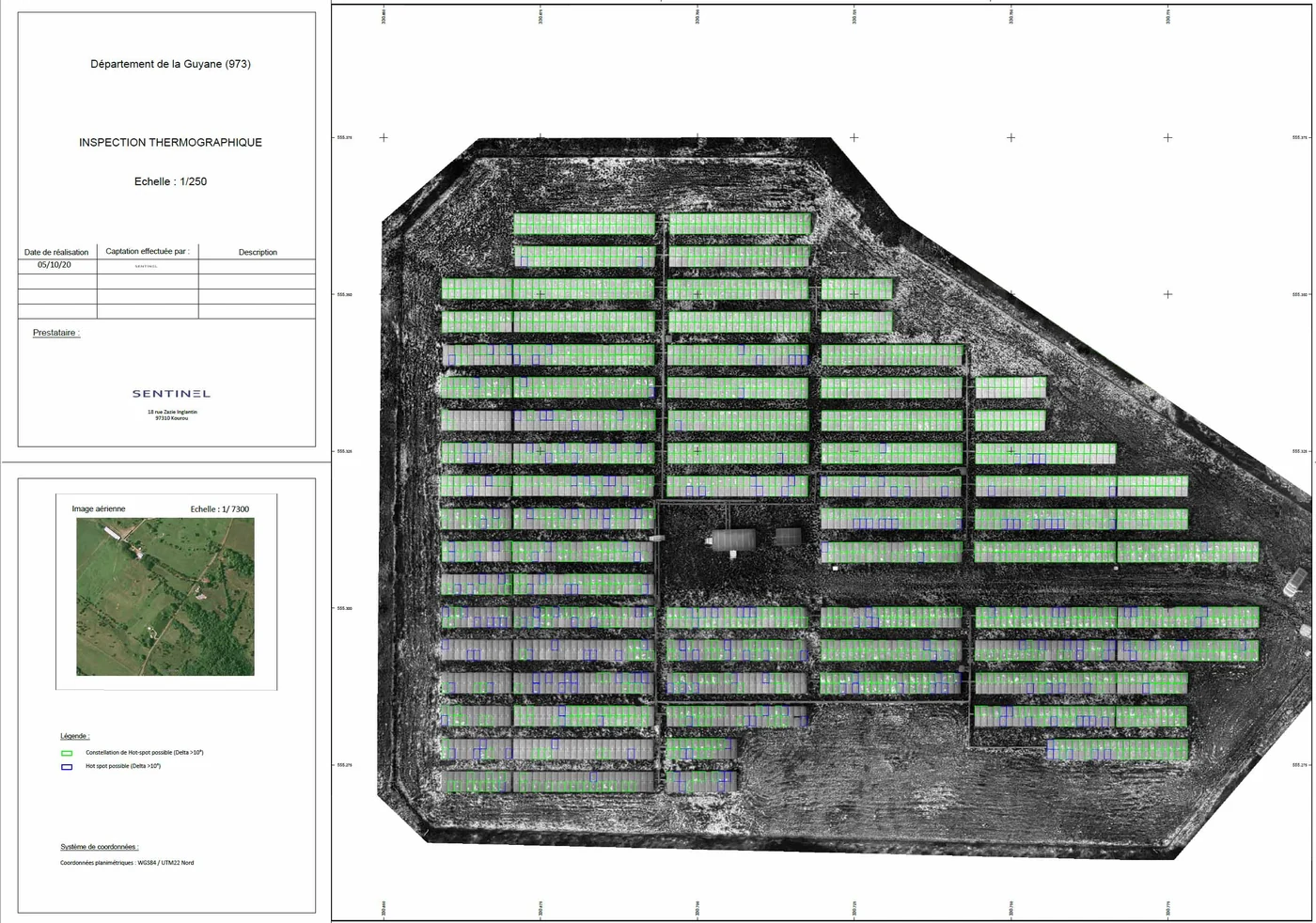Click the text 'Echelle : 1/ 7300'
The height and width of the screenshot is (923, 1316).
220,509
